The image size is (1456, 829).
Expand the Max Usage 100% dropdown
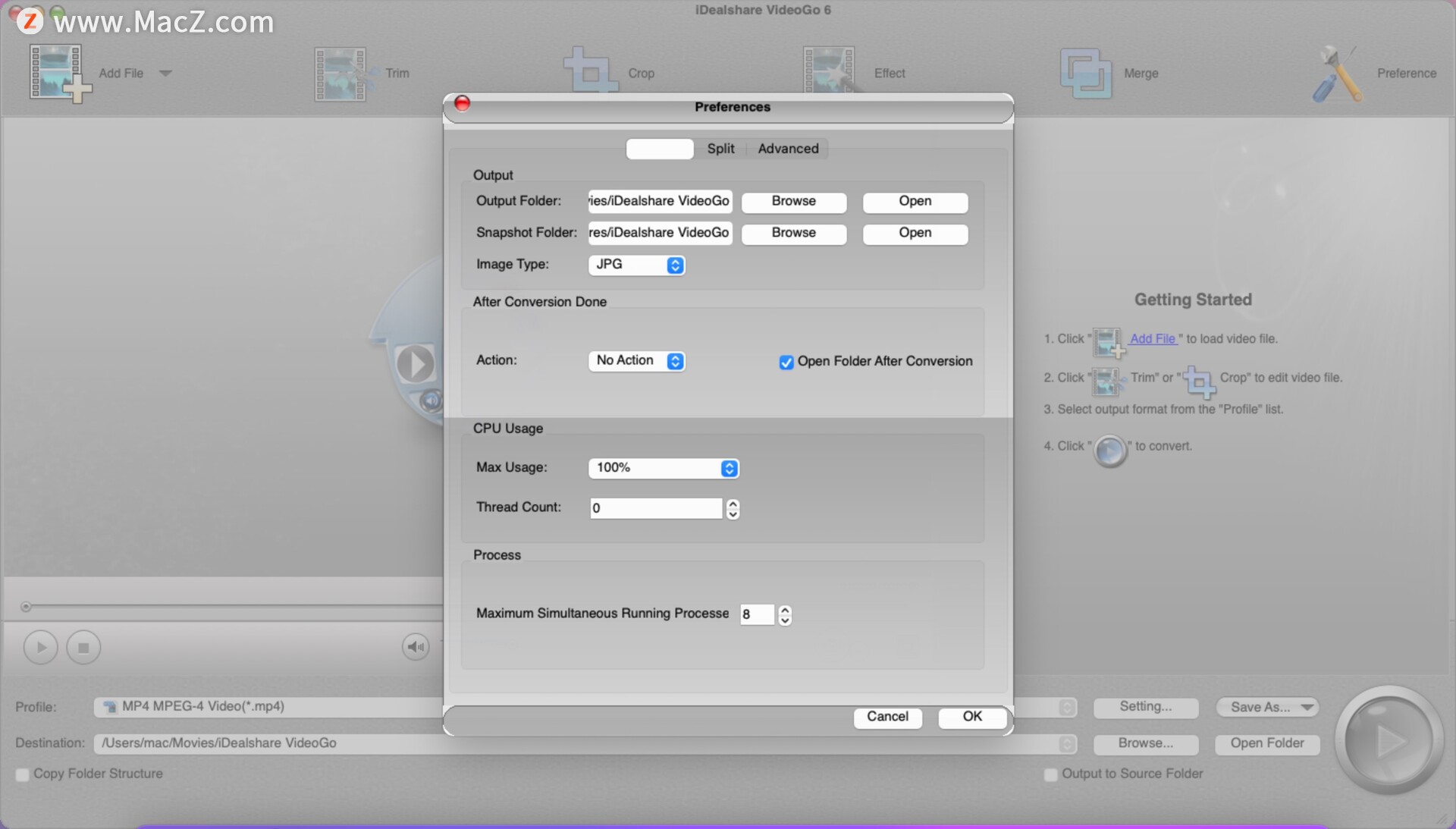pyautogui.click(x=729, y=468)
